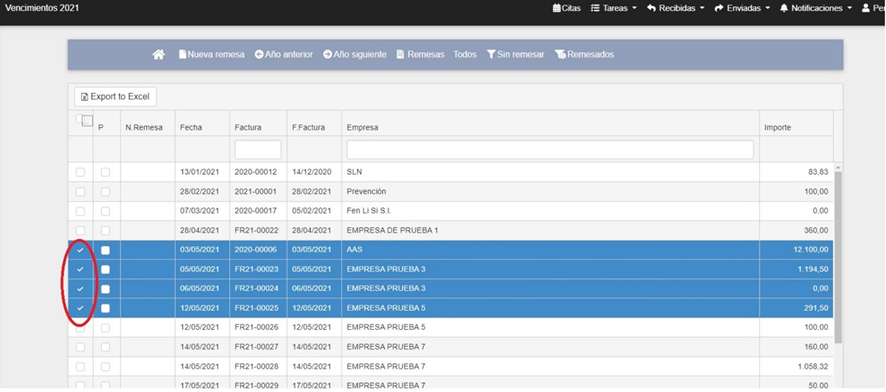Click the company name Fen Li Si S.l.

pos(369,211)
